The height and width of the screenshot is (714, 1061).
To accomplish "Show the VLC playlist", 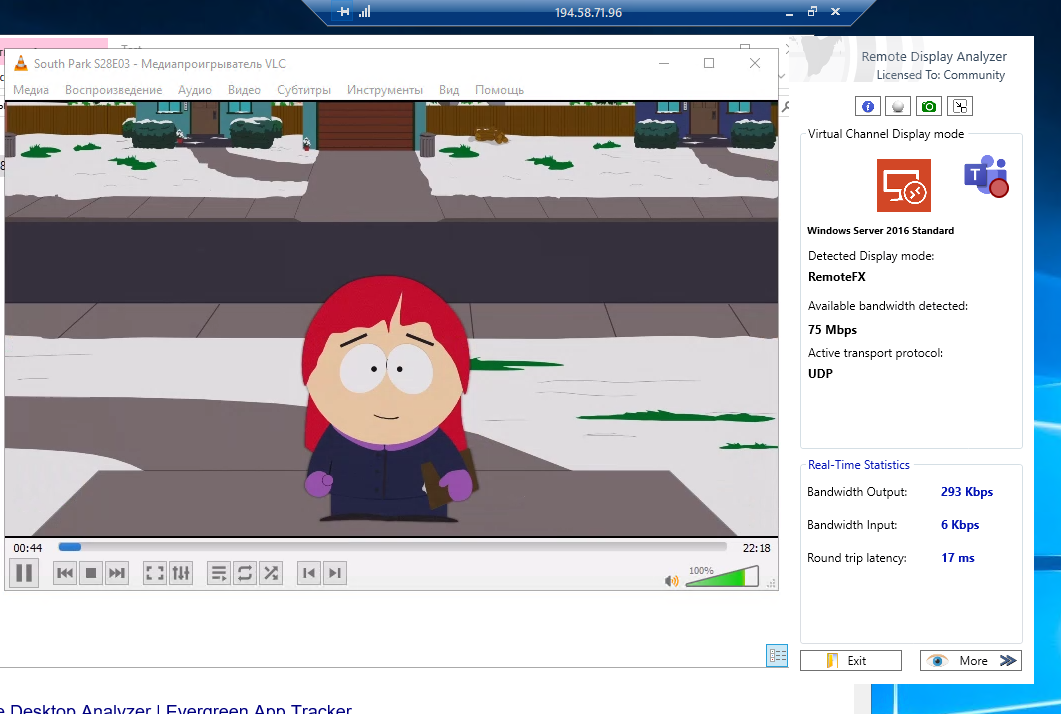I will [219, 573].
